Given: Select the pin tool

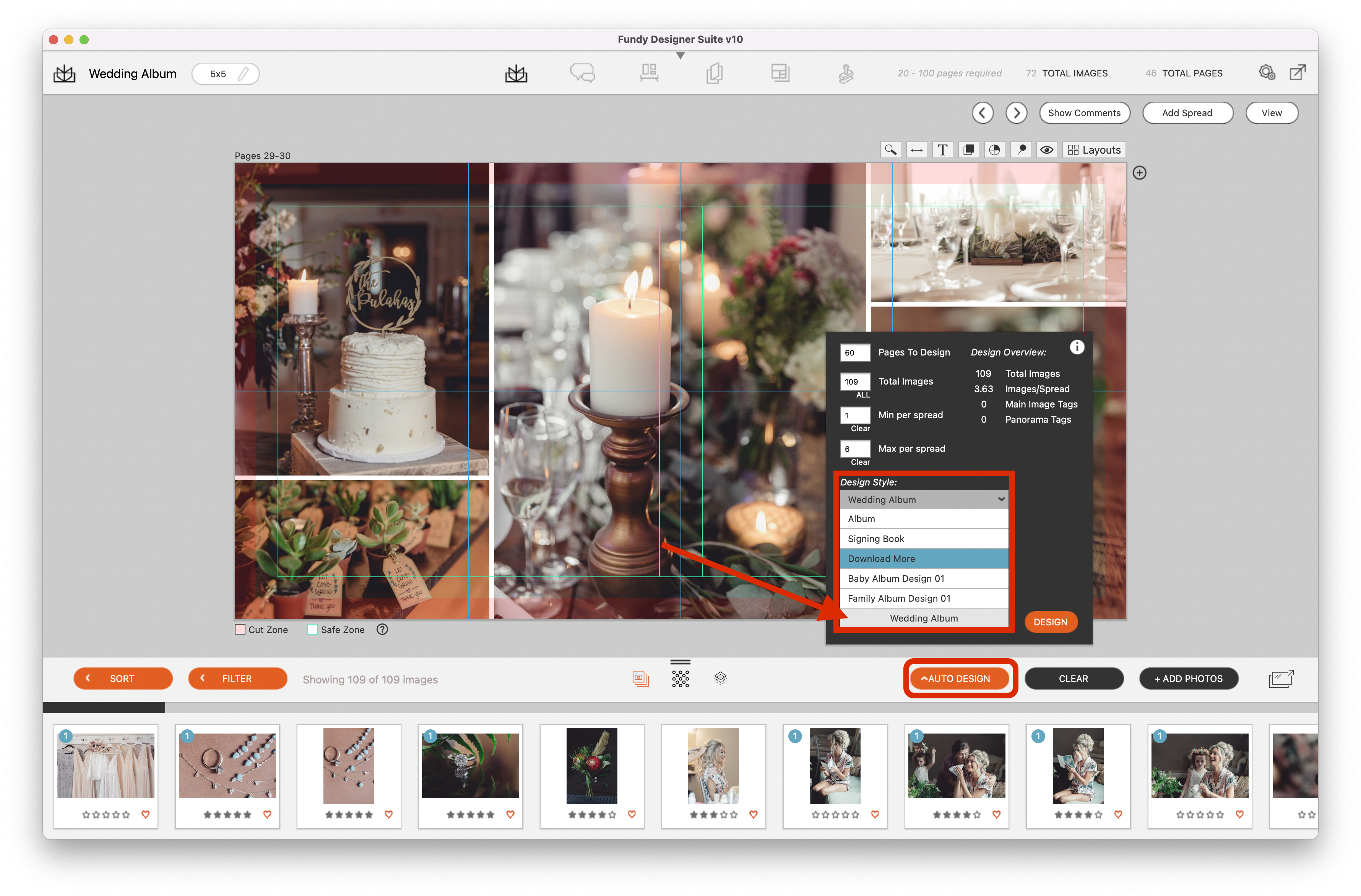Looking at the screenshot, I should coord(1021,150).
